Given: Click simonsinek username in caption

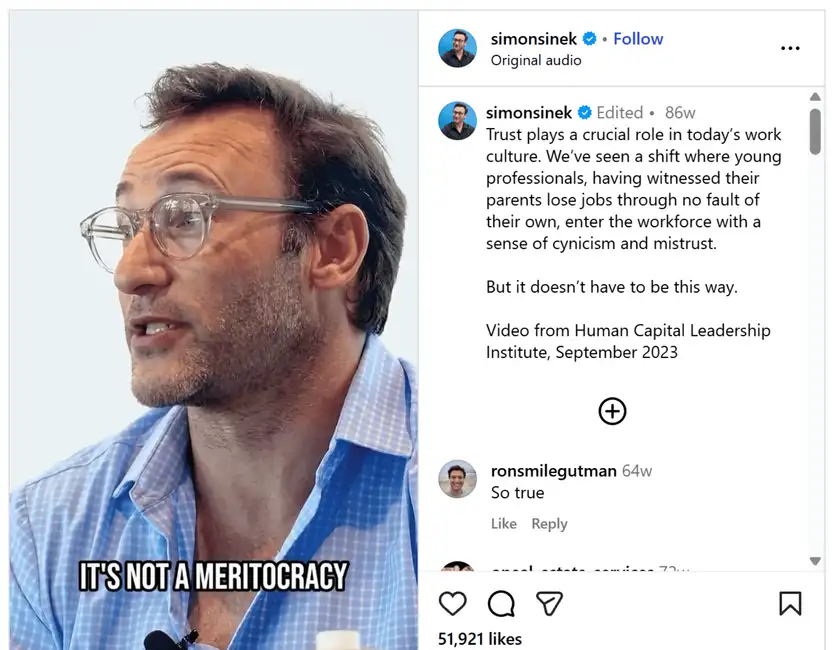Looking at the screenshot, I should pos(529,113).
